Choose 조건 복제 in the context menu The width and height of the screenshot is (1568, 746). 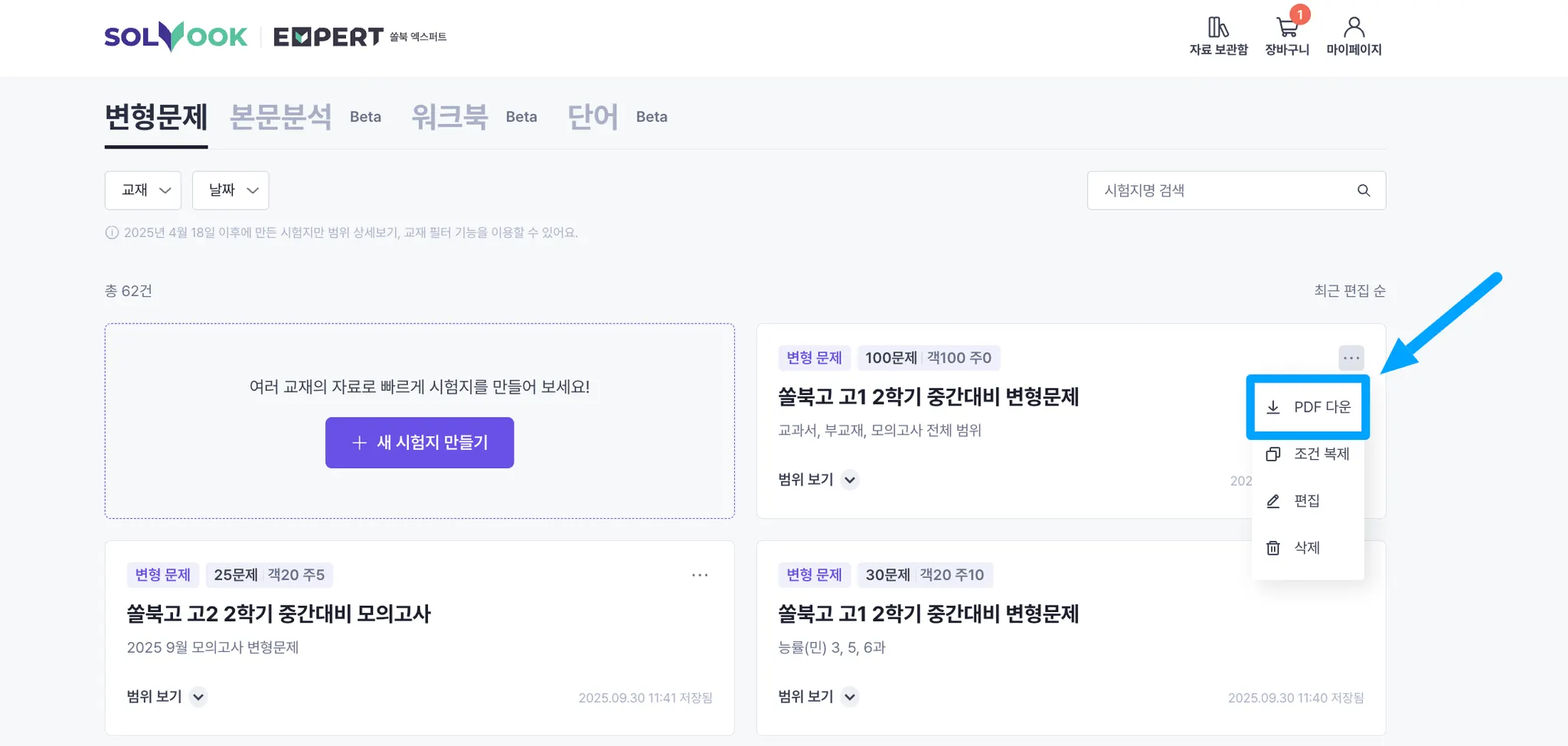pos(1308,454)
